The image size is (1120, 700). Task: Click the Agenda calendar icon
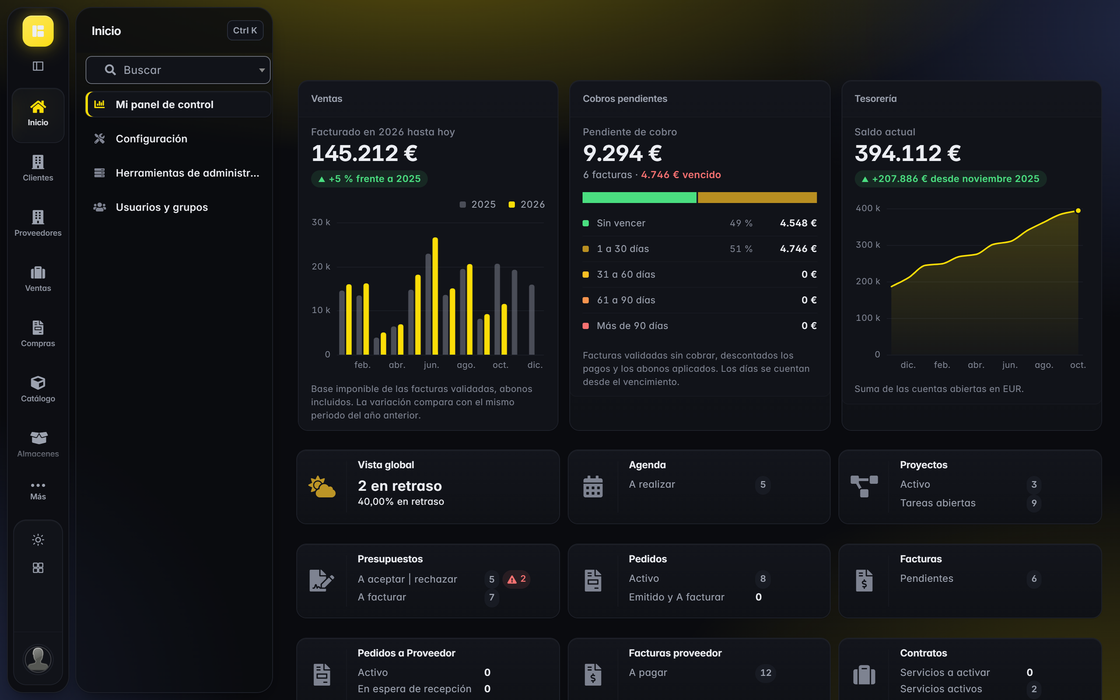[593, 486]
